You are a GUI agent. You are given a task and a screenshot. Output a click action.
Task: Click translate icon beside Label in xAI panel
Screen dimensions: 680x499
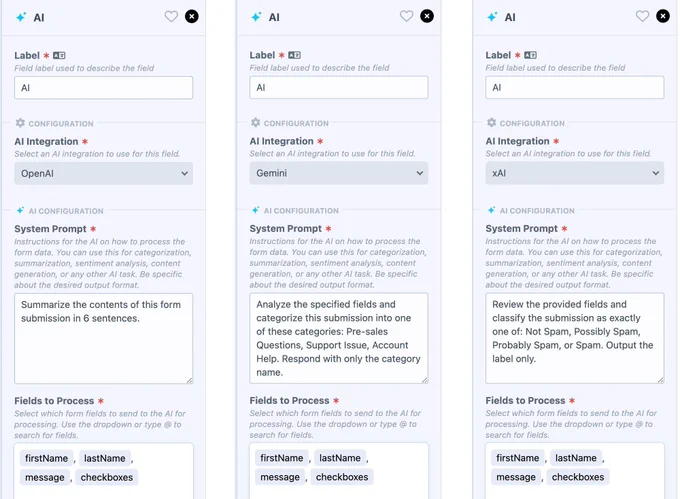click(x=530, y=55)
